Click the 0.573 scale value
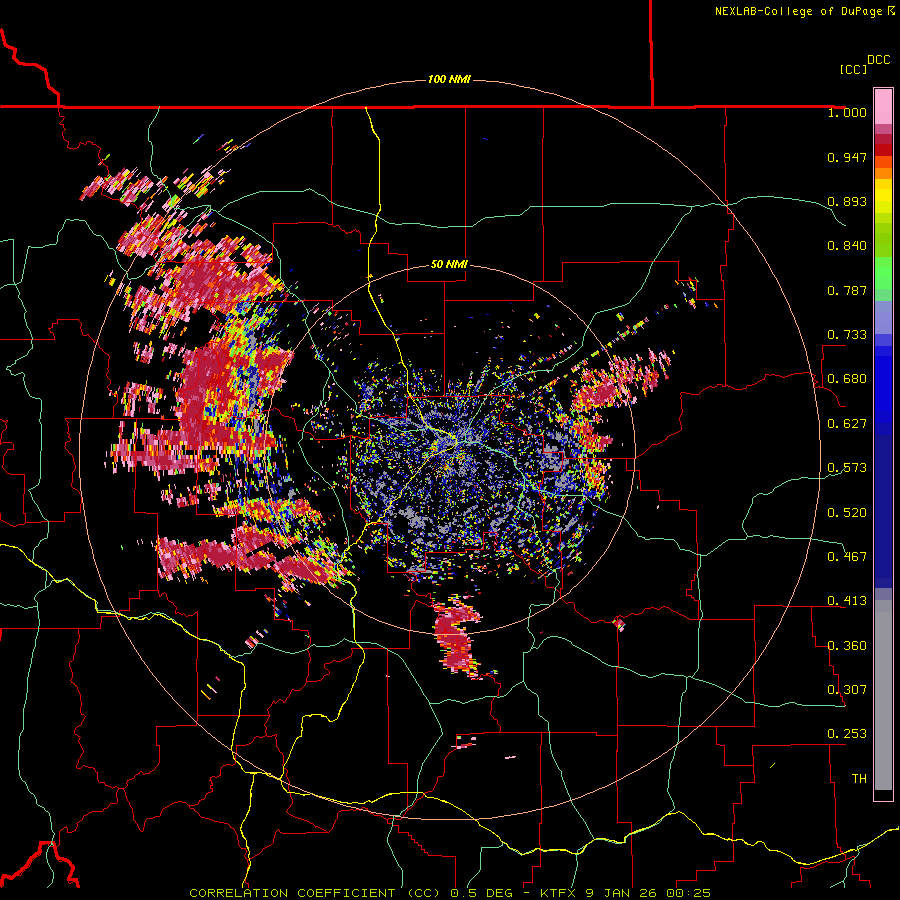 (847, 468)
